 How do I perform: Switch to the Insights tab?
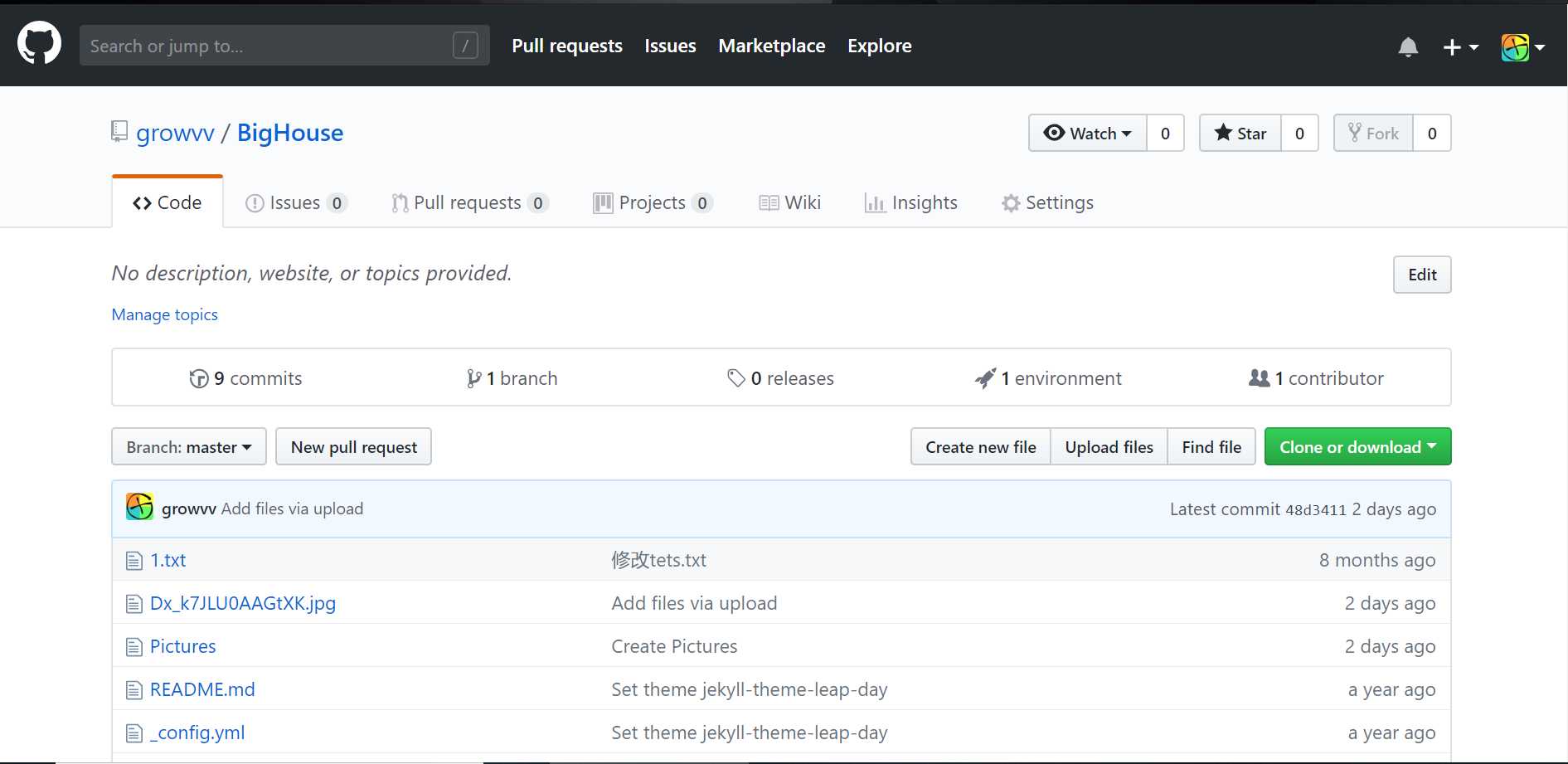(910, 202)
